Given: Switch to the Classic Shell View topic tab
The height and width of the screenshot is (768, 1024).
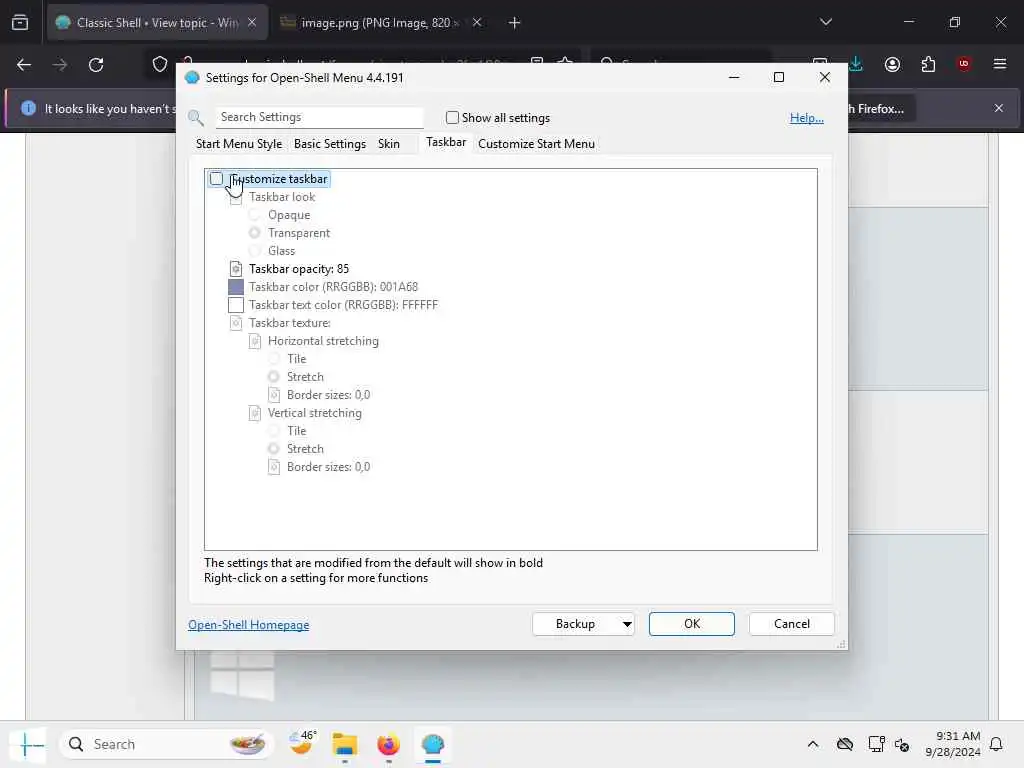Looking at the screenshot, I should pos(157,23).
